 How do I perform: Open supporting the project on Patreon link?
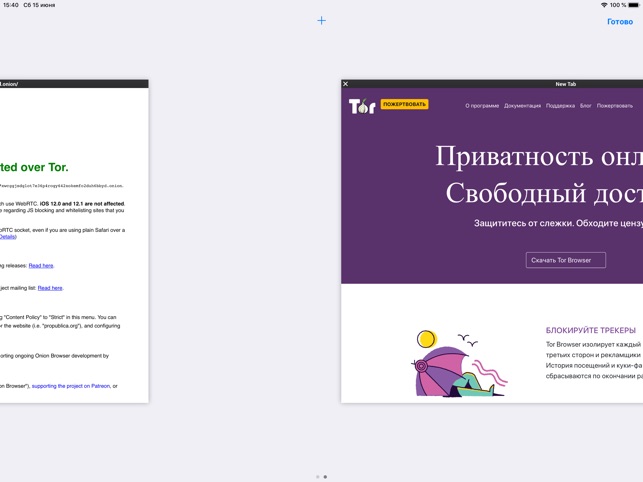pyautogui.click(x=71, y=386)
